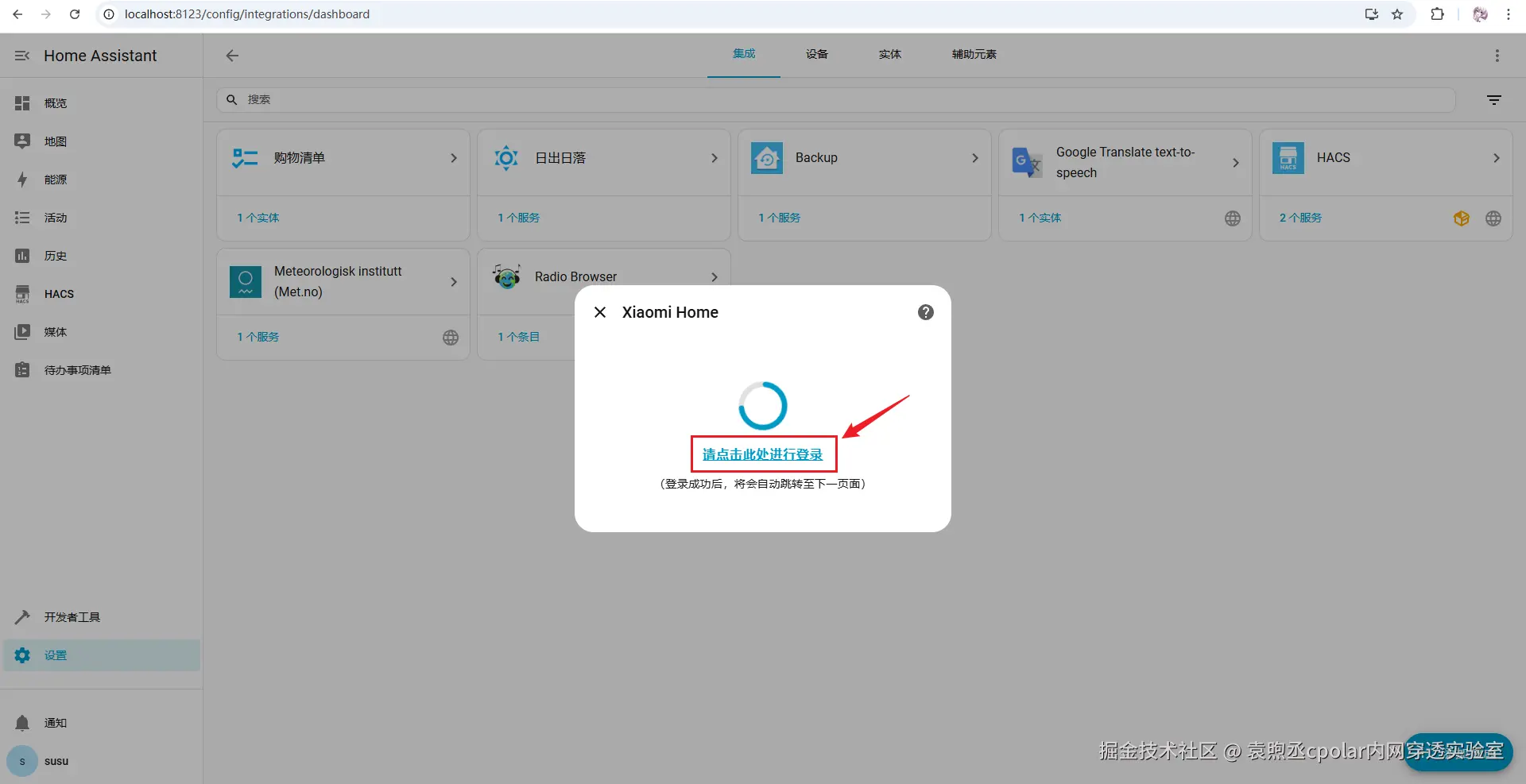
Task: Click the cloud globe icon on HACS card
Action: [x=1493, y=218]
